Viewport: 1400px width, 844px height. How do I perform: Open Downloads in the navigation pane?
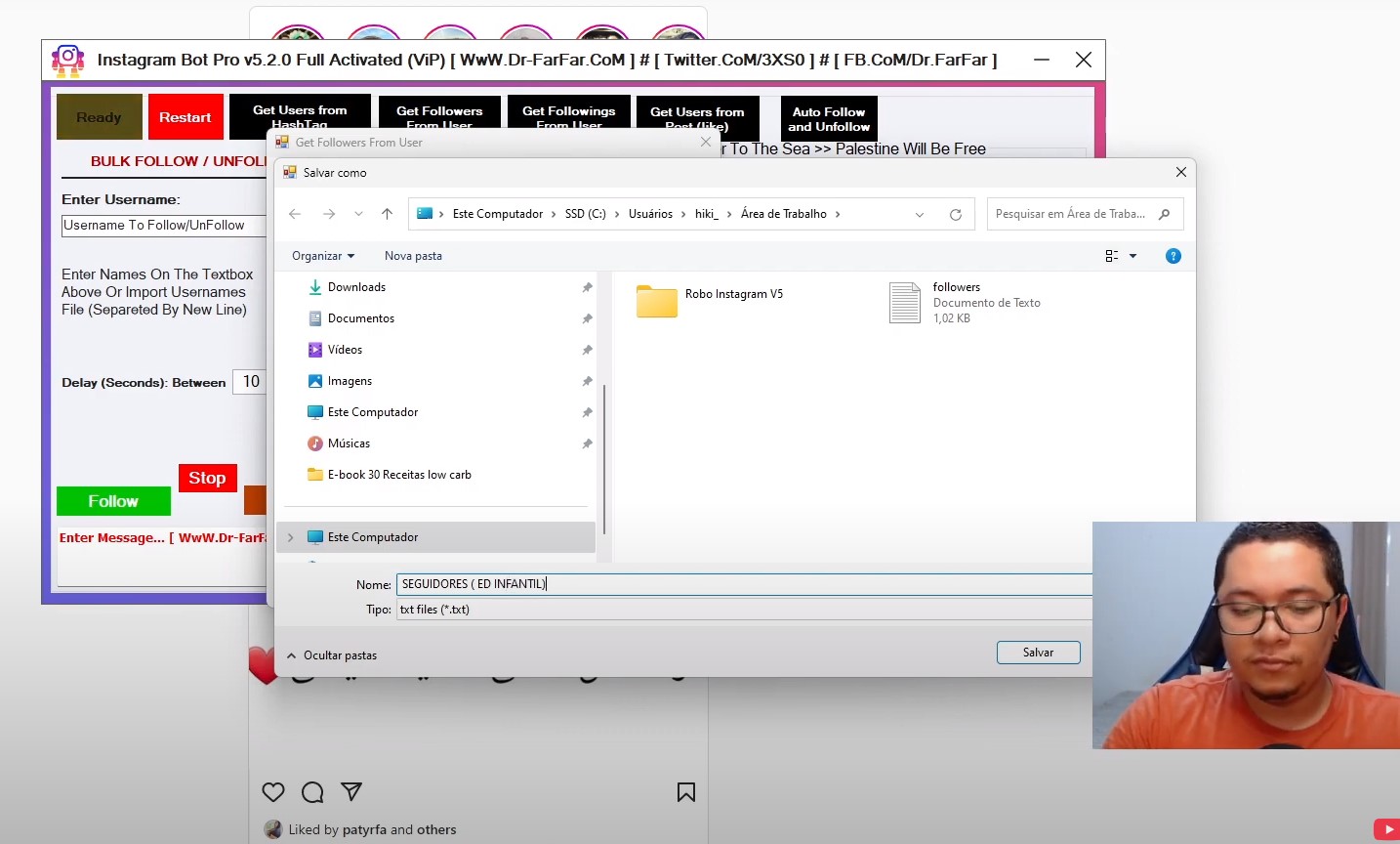tap(356, 287)
